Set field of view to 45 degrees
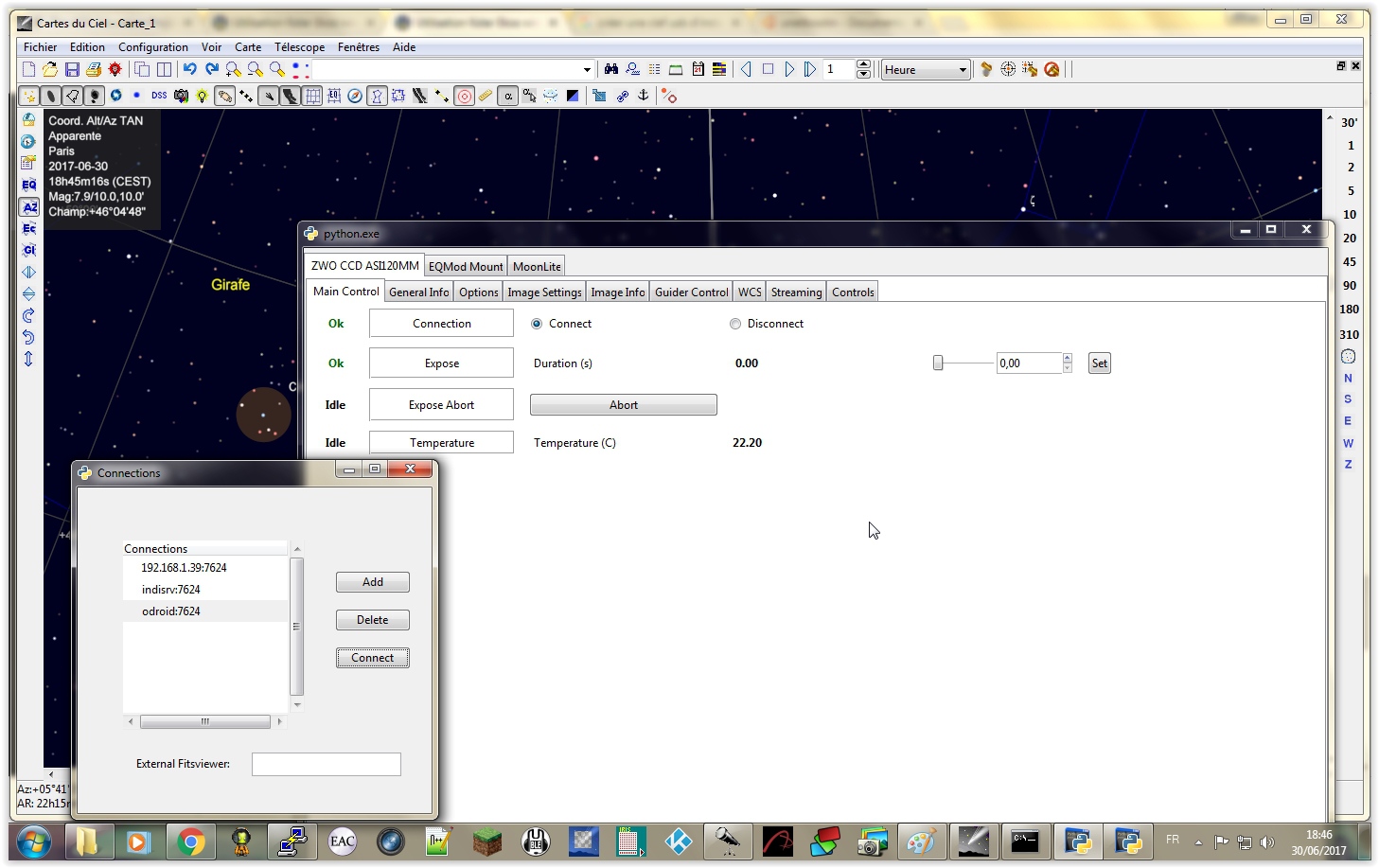 click(x=1350, y=262)
